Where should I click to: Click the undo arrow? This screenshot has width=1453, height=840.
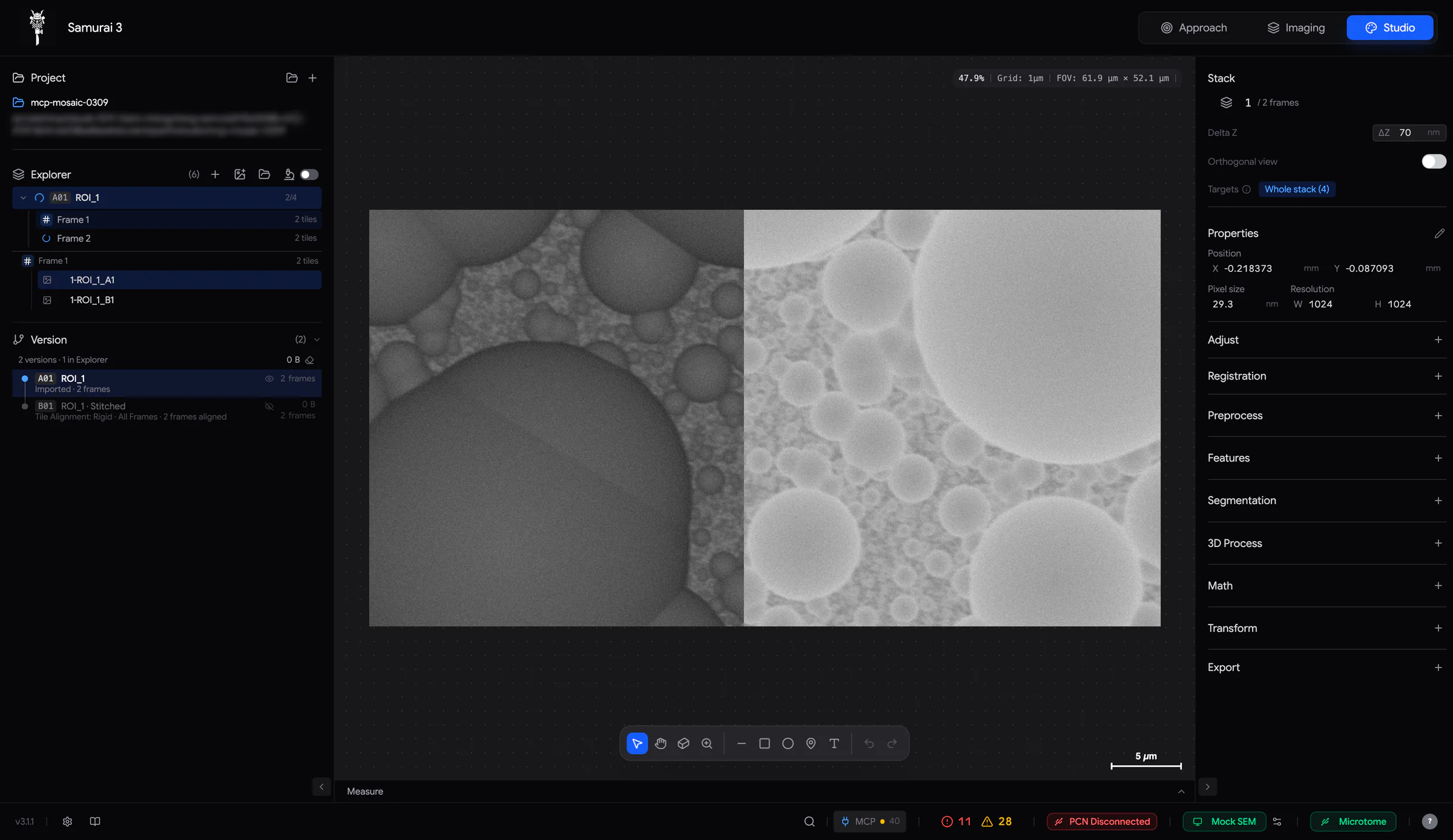(869, 743)
